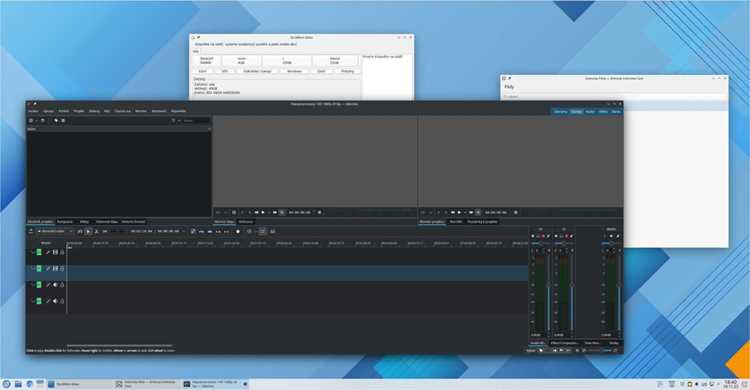The width and height of the screenshot is (750, 390).
Task: Open the application launcher on the taskbar
Action: pos(7,384)
